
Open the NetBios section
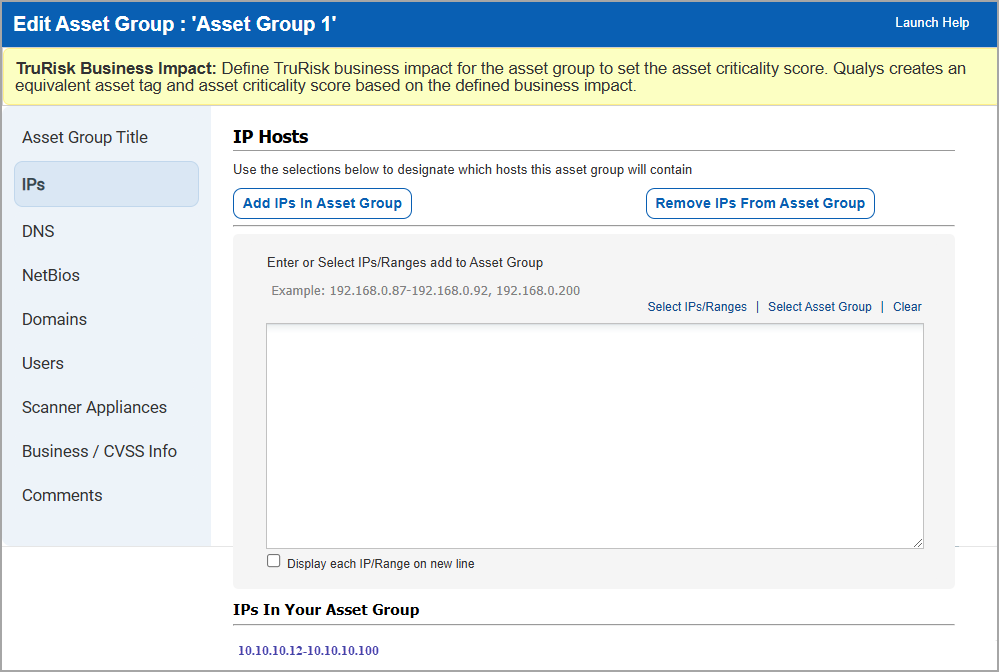click(49, 275)
